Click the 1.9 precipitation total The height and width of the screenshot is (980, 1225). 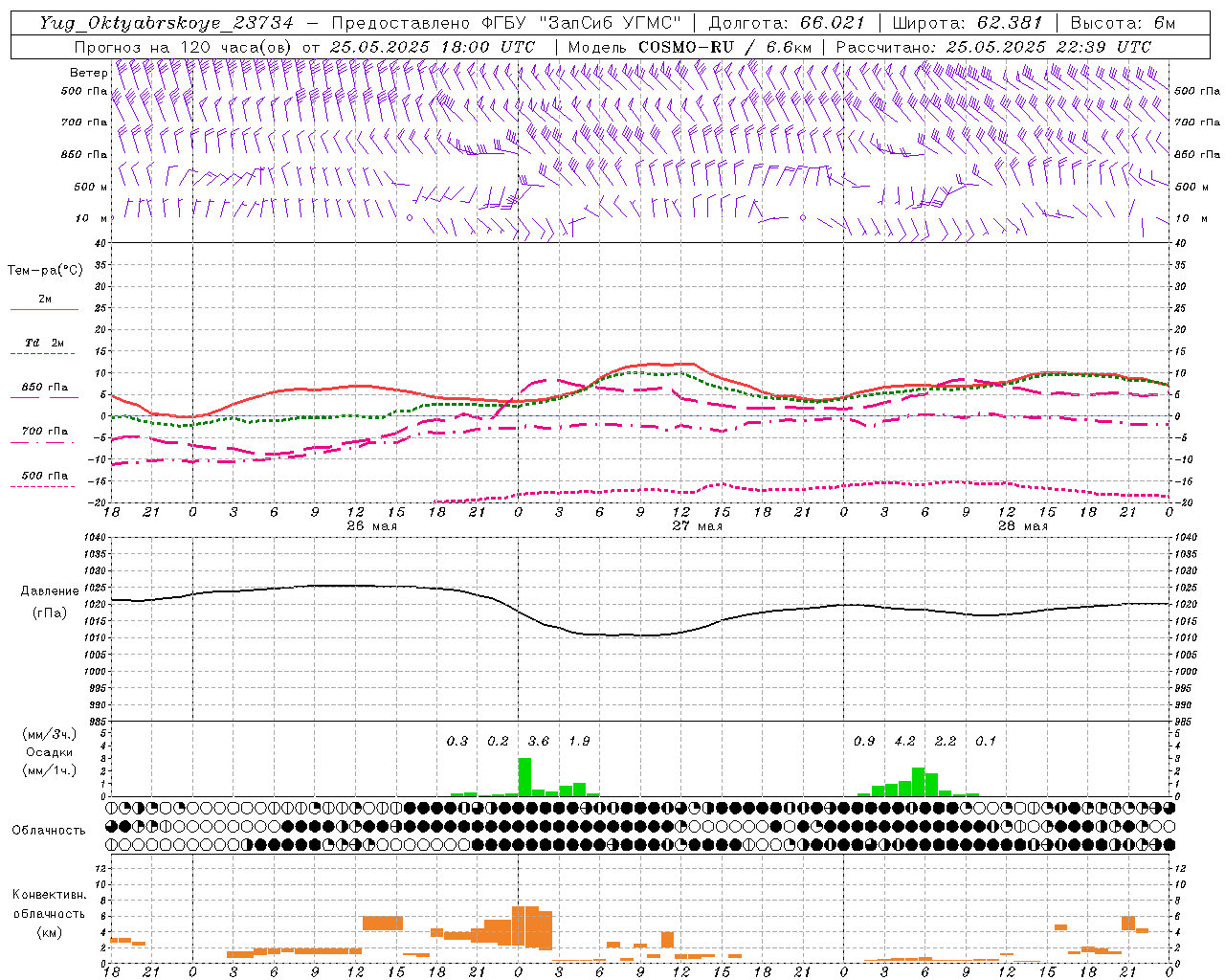click(579, 742)
